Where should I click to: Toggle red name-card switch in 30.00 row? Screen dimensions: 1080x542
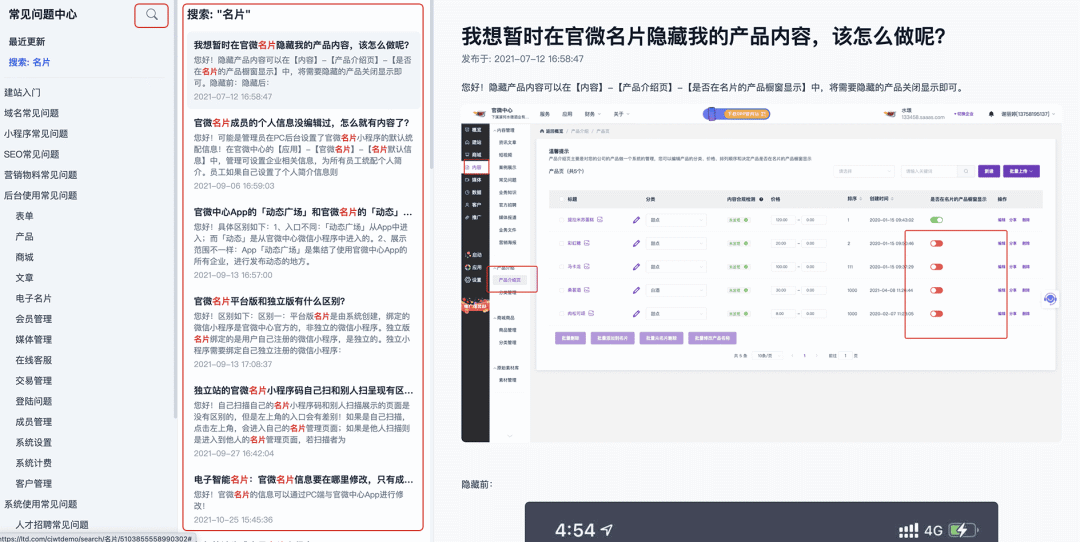tap(936, 290)
